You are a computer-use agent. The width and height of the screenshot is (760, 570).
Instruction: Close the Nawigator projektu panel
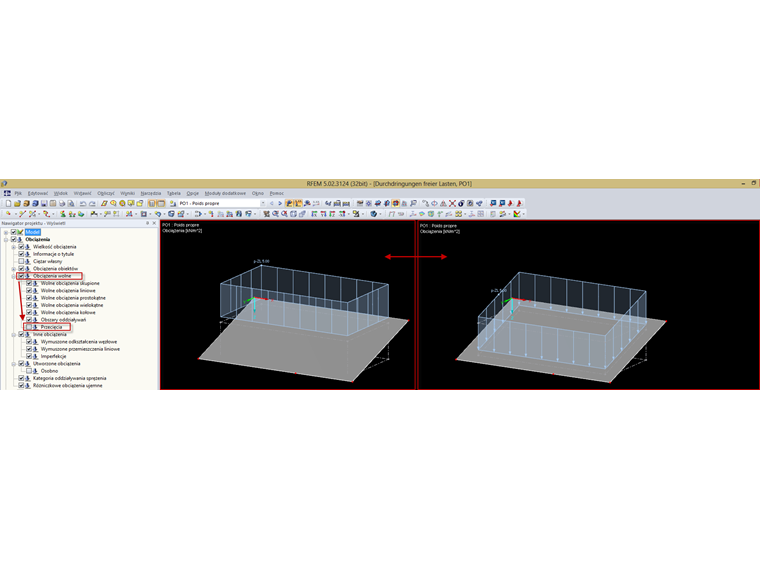[154, 223]
